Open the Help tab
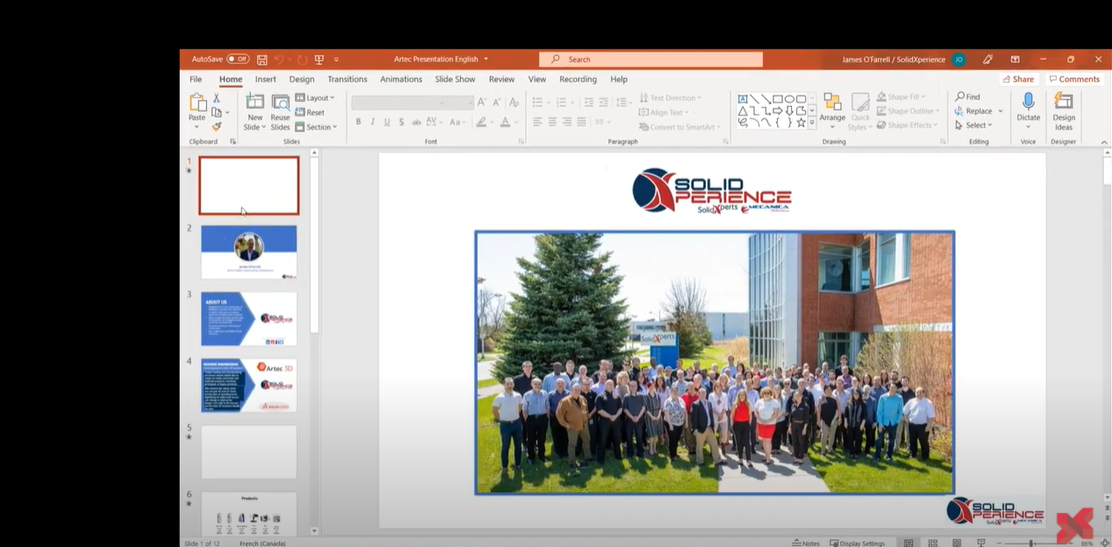Viewport: 1112px width, 547px height. tap(619, 79)
